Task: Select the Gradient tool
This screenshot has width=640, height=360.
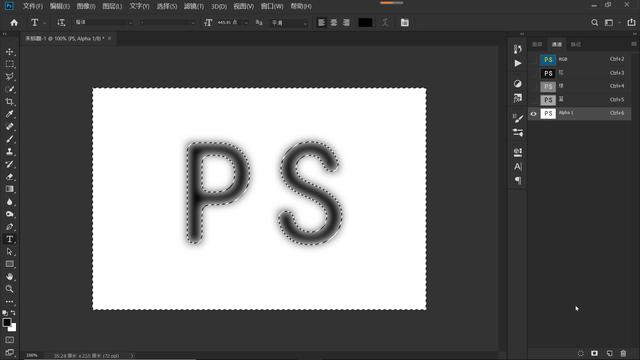Action: coord(9,189)
